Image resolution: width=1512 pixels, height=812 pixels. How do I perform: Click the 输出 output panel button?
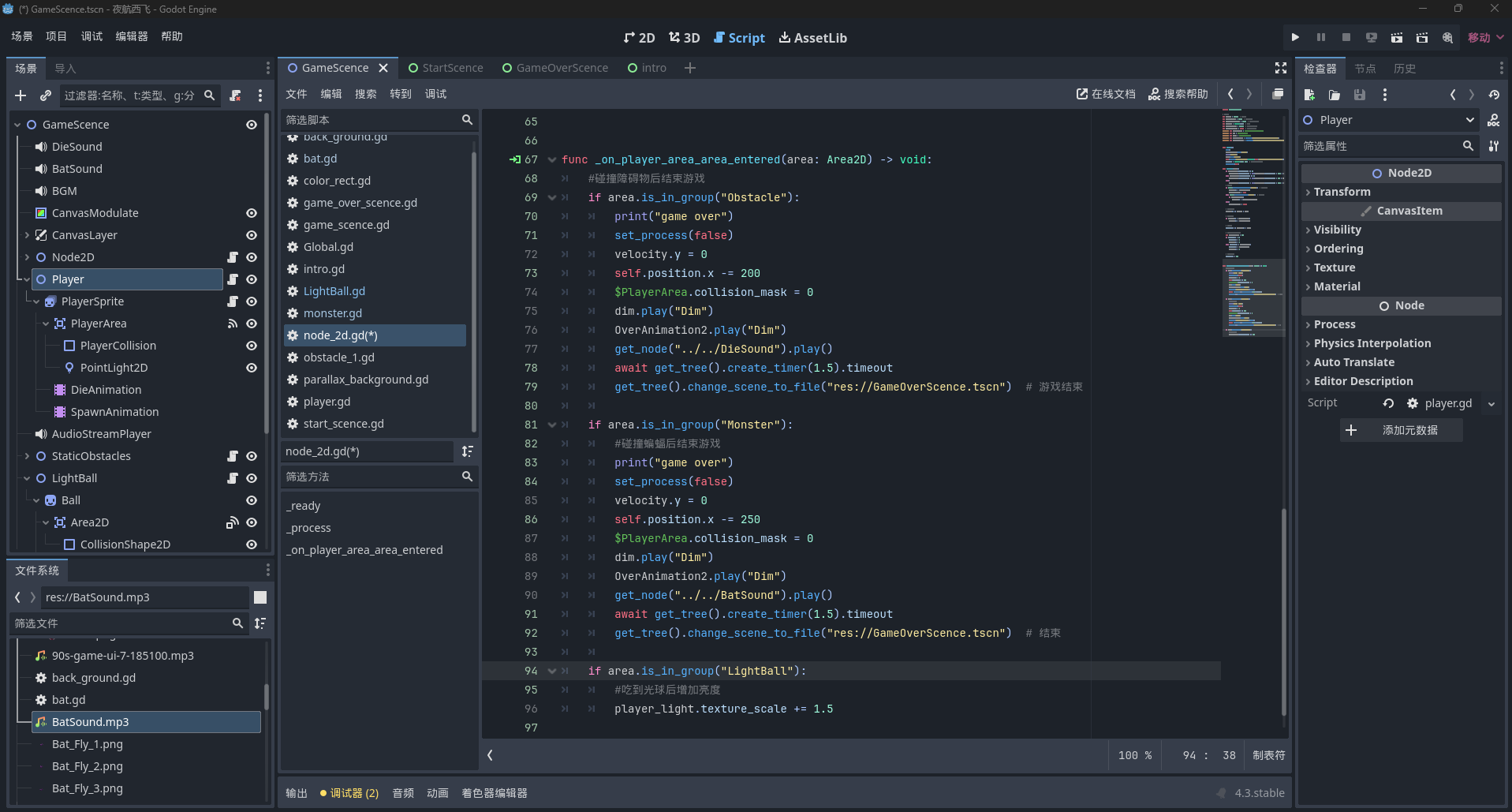click(297, 793)
